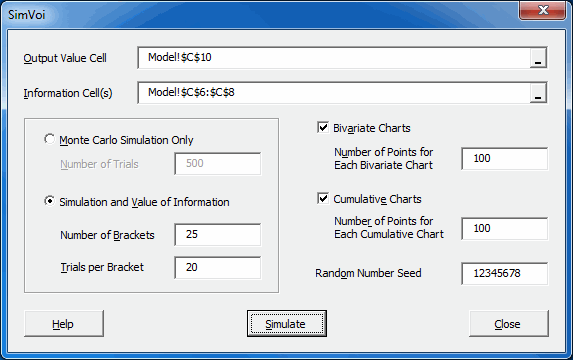Click the Trials per Bracket label
Image resolution: width=573 pixels, height=360 pixels.
[x=102, y=267]
